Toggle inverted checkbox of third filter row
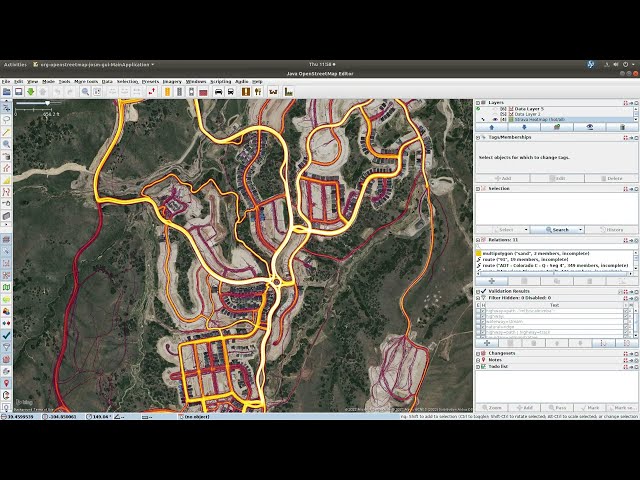The image size is (640, 480). [x=627, y=322]
